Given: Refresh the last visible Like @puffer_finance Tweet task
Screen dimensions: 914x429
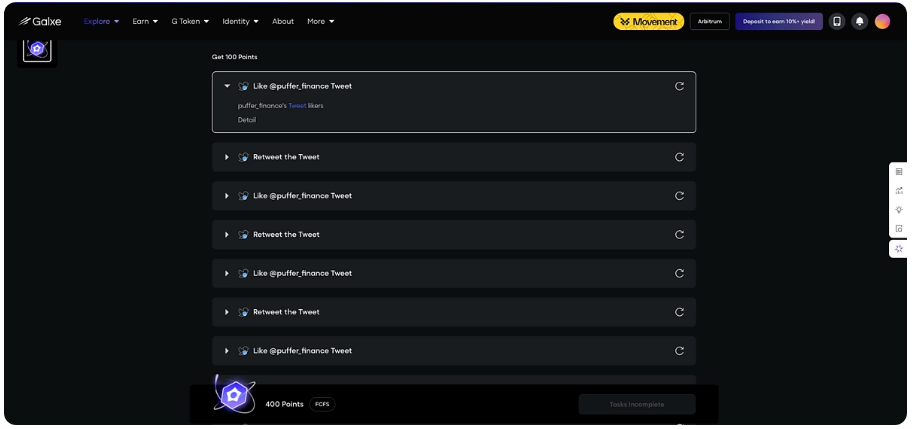Looking at the screenshot, I should pos(679,351).
